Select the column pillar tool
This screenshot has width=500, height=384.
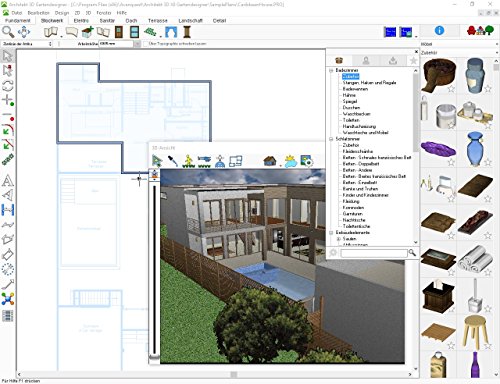click(x=187, y=32)
